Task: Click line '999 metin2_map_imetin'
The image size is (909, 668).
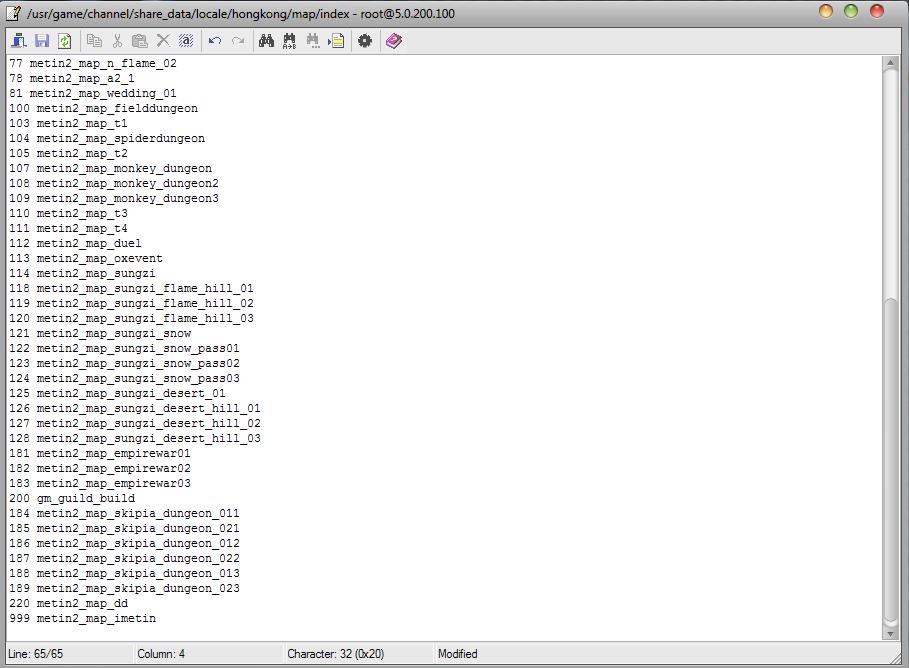Action: 82,619
